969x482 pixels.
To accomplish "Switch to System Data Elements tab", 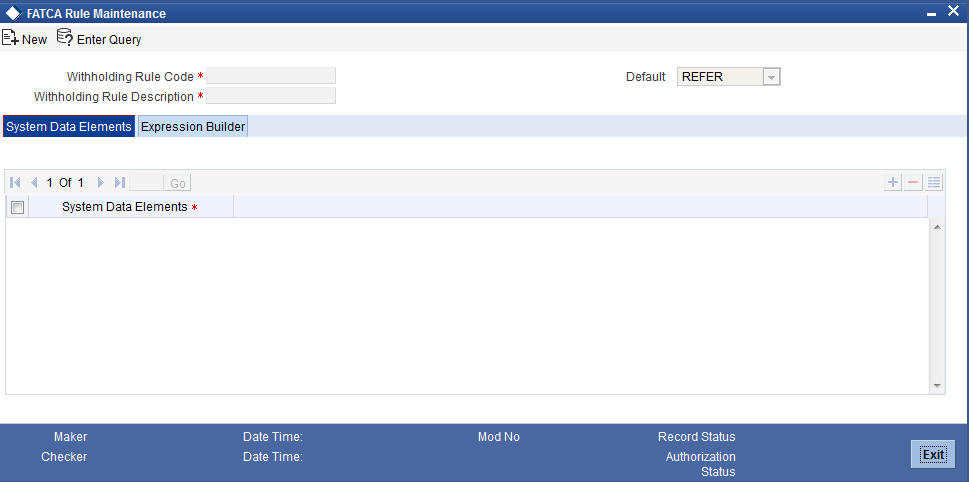I will [x=69, y=127].
